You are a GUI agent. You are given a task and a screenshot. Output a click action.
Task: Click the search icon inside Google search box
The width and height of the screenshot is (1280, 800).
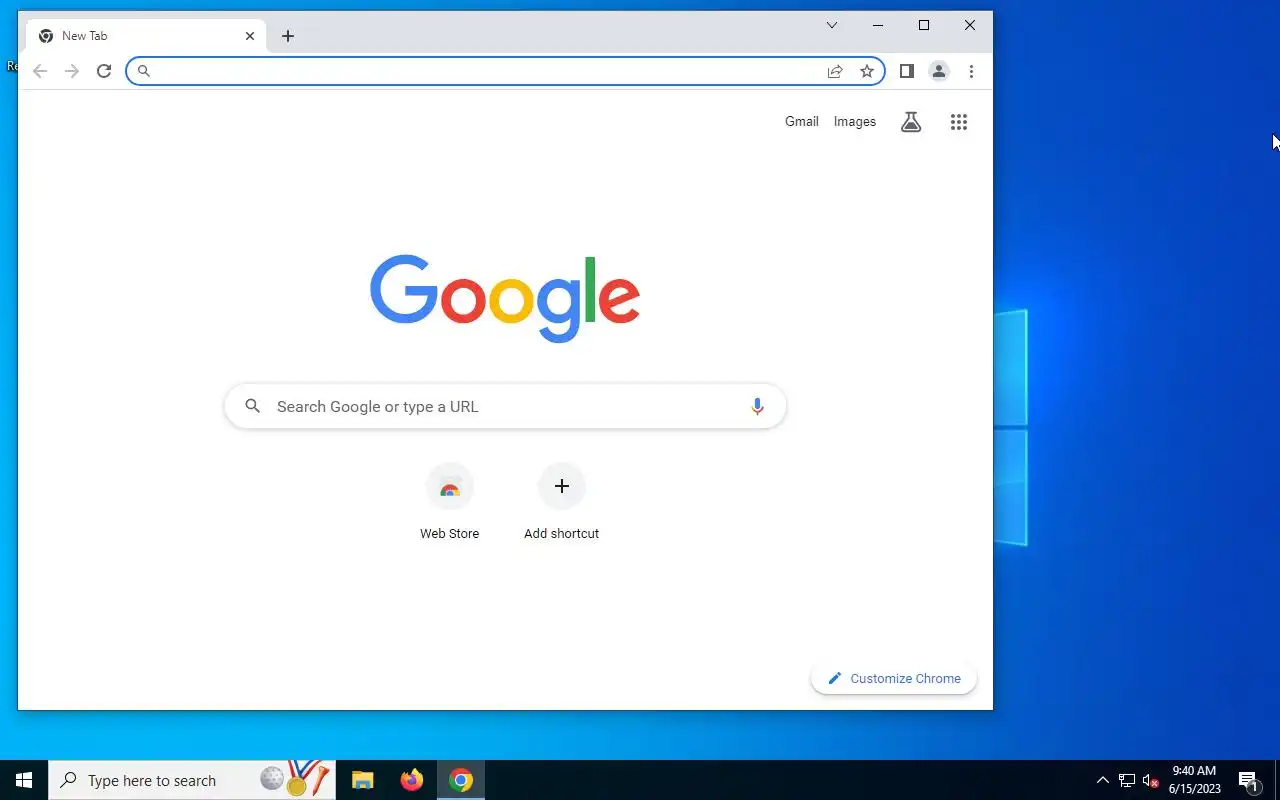(253, 406)
